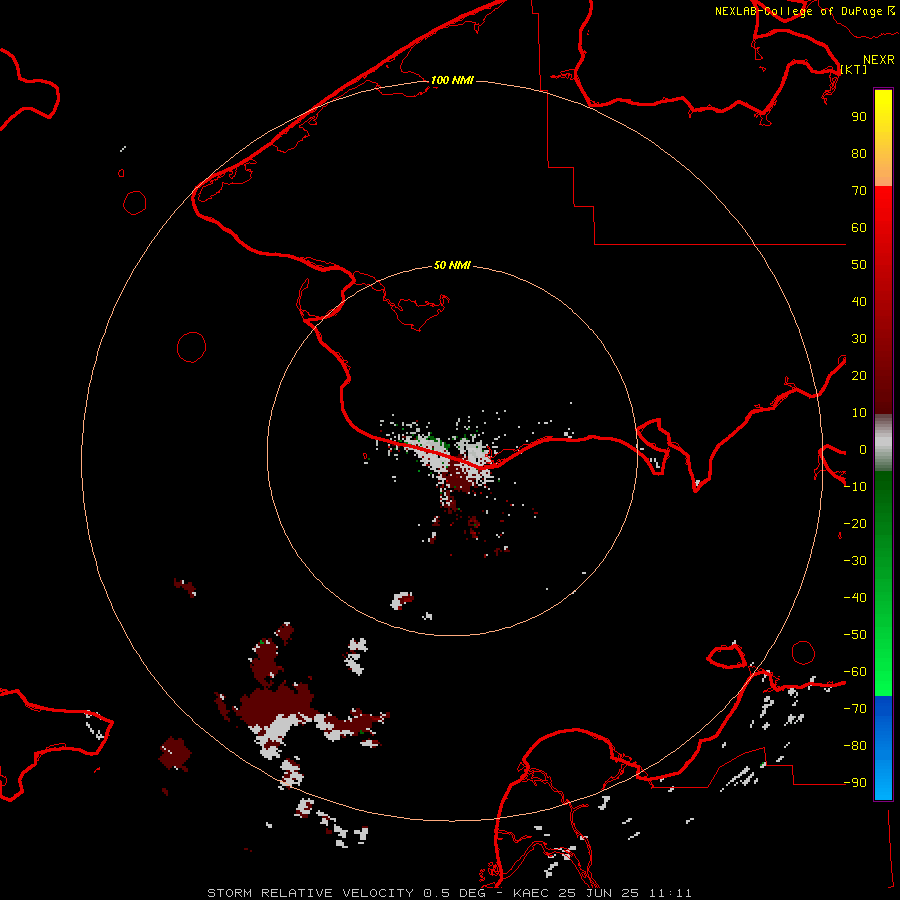Click the blue bottom segment of color bar
The height and width of the screenshot is (900, 900).
(883, 748)
